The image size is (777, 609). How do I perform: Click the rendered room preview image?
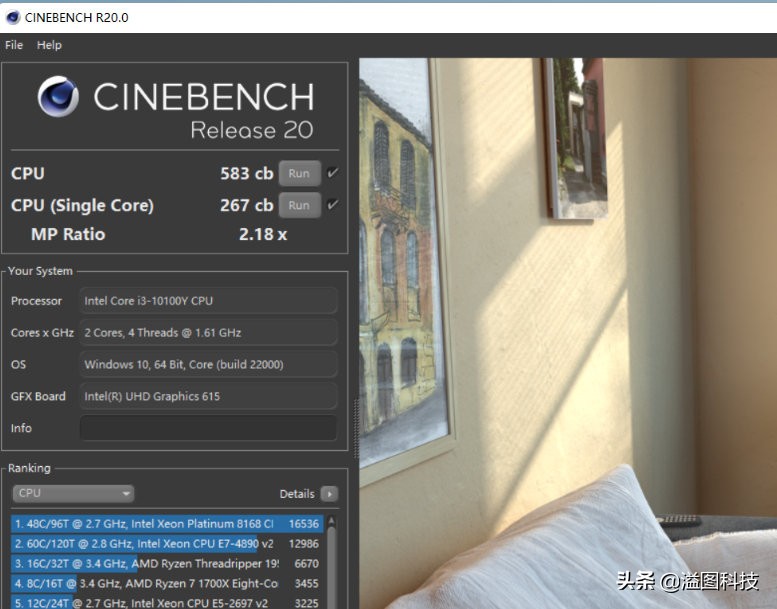568,333
